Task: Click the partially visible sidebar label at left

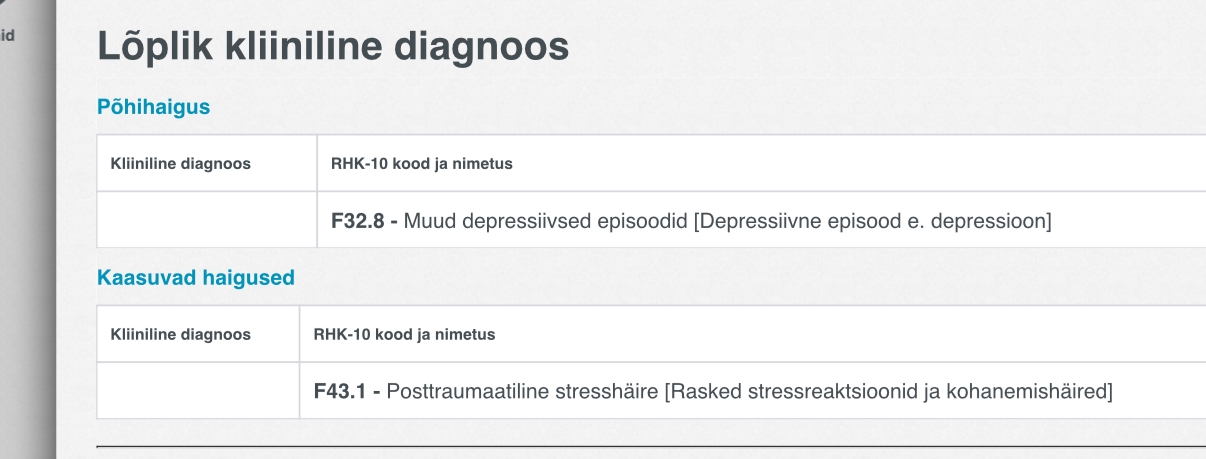Action: click(x=7, y=35)
